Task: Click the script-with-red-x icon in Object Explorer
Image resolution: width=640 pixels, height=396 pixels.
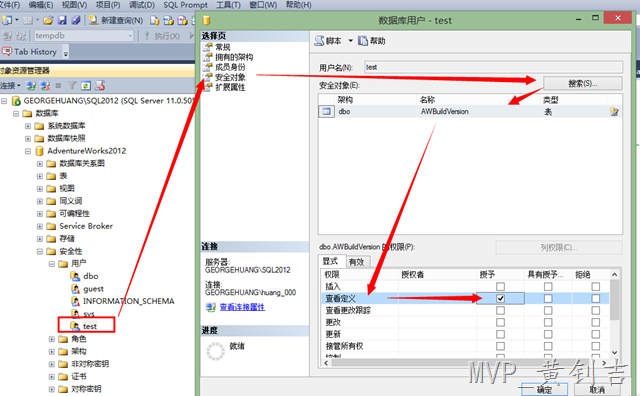Action: pyautogui.click(x=100, y=85)
